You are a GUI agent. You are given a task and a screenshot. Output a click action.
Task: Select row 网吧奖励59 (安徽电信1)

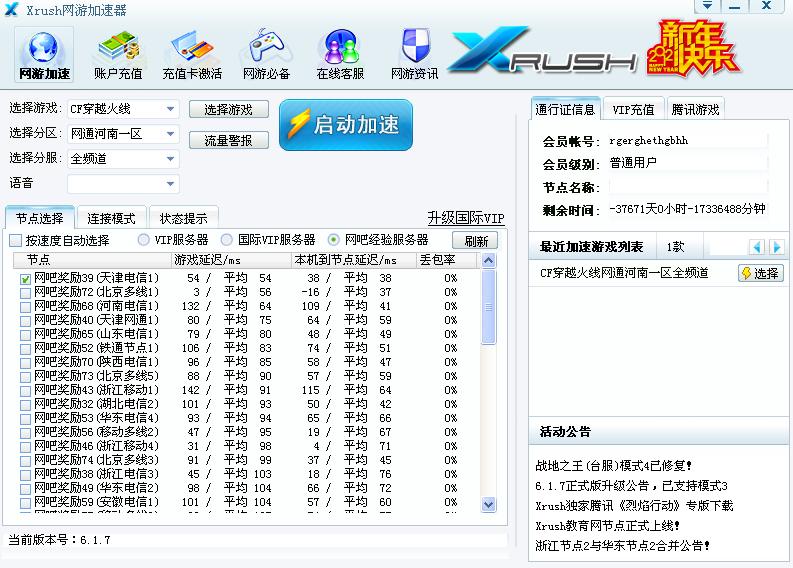coord(247,502)
